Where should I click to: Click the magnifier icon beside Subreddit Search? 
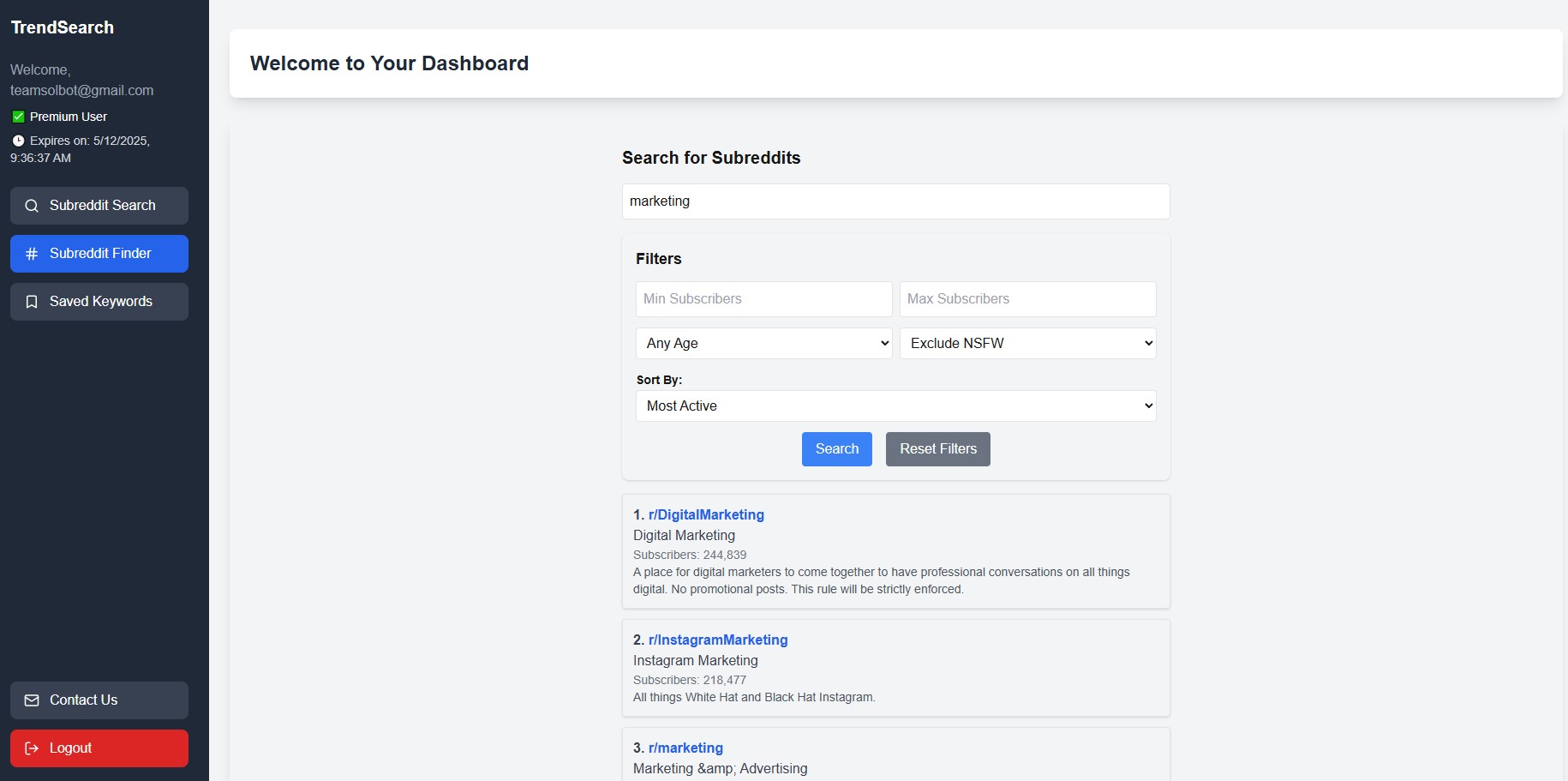pyautogui.click(x=32, y=206)
